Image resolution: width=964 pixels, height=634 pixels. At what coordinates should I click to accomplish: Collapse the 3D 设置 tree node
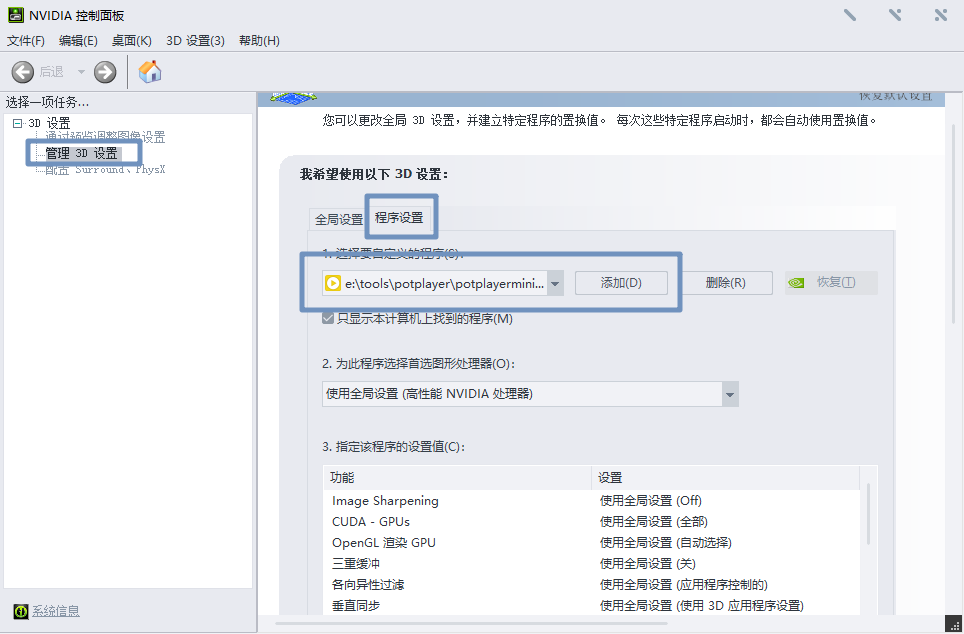coord(17,124)
